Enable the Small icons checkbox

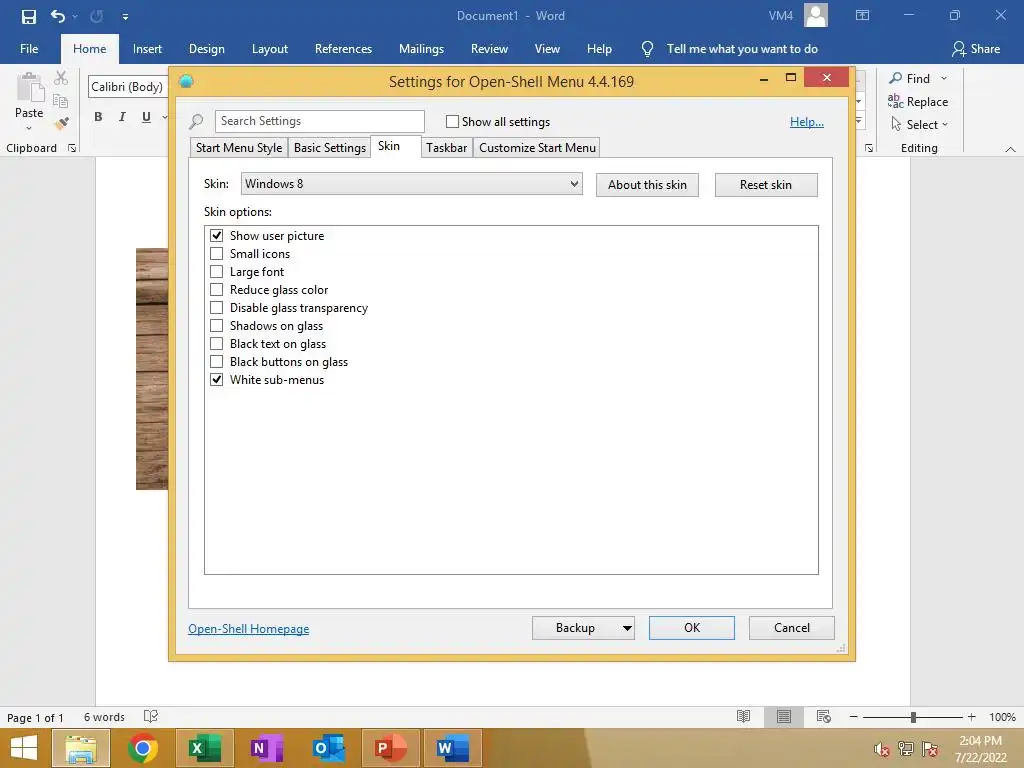216,253
